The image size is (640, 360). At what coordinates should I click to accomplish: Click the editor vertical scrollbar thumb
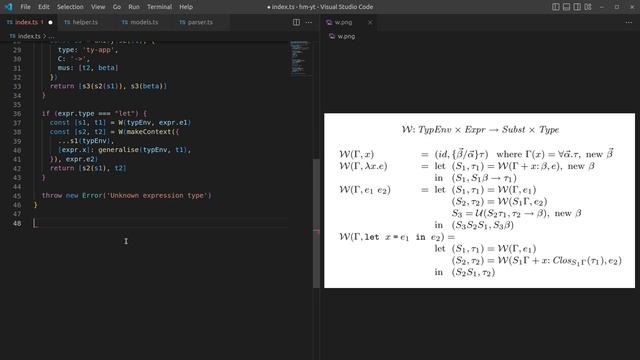(316, 223)
